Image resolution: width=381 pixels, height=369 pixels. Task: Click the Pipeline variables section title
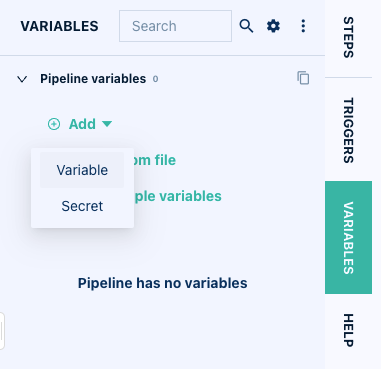pos(93,79)
